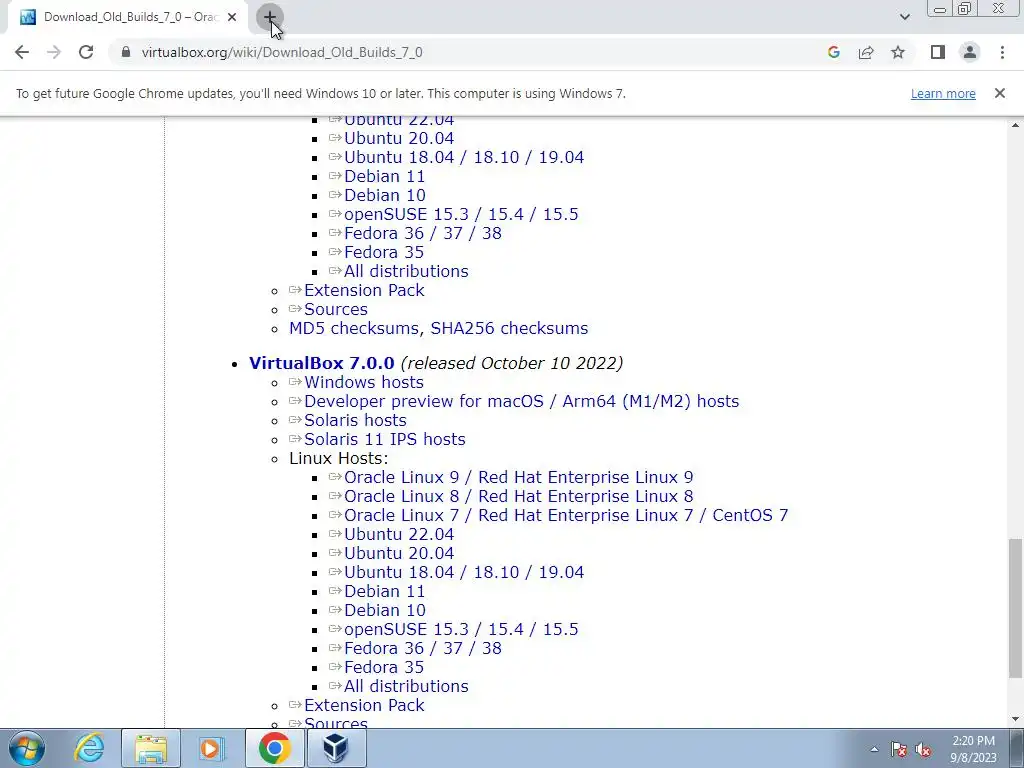
Task: Open Fedora 35 link in the upper list
Action: point(383,252)
